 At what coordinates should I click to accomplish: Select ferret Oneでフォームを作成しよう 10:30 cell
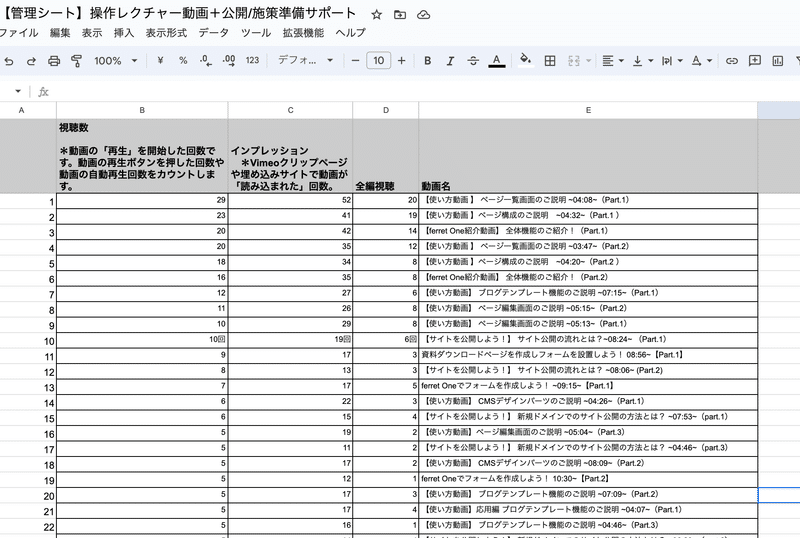pos(588,479)
